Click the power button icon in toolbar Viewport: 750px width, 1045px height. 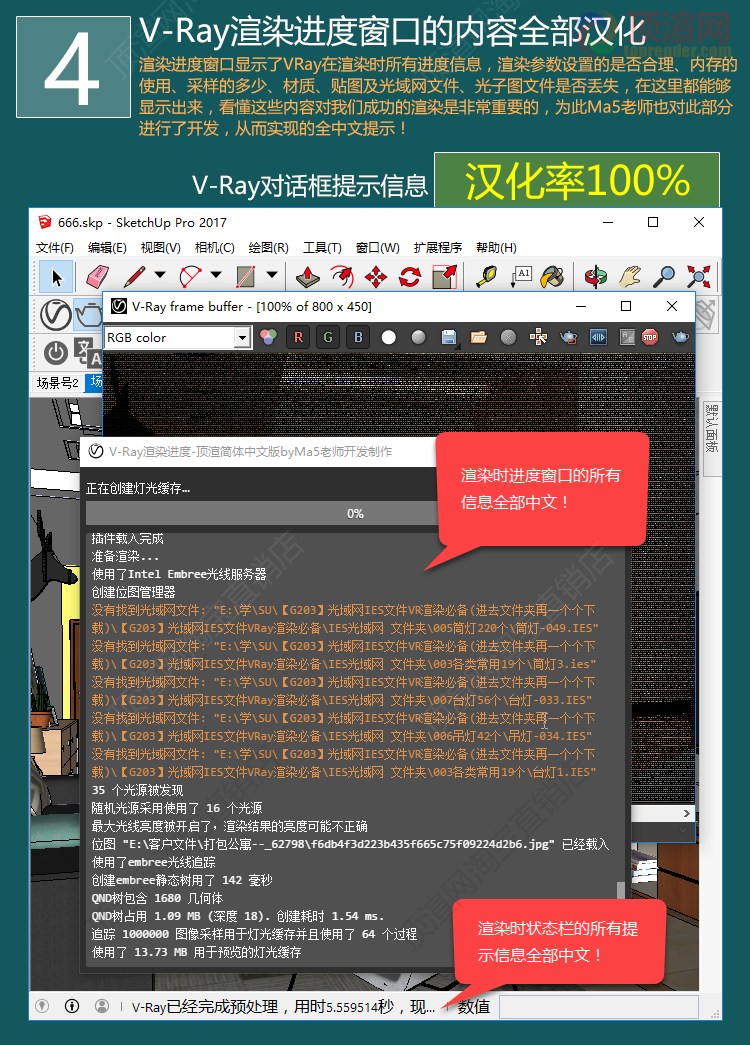point(56,353)
